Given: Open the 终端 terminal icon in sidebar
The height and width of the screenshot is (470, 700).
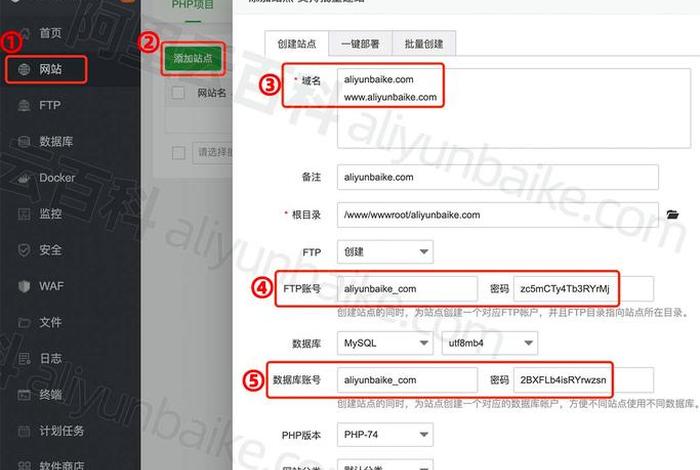Looking at the screenshot, I should (x=22, y=395).
